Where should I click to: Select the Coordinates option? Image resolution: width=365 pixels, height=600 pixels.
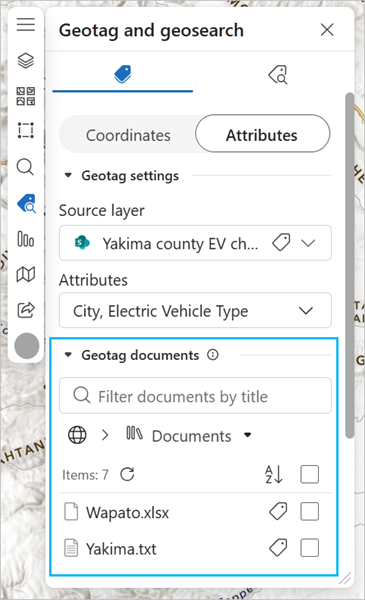pos(128,135)
